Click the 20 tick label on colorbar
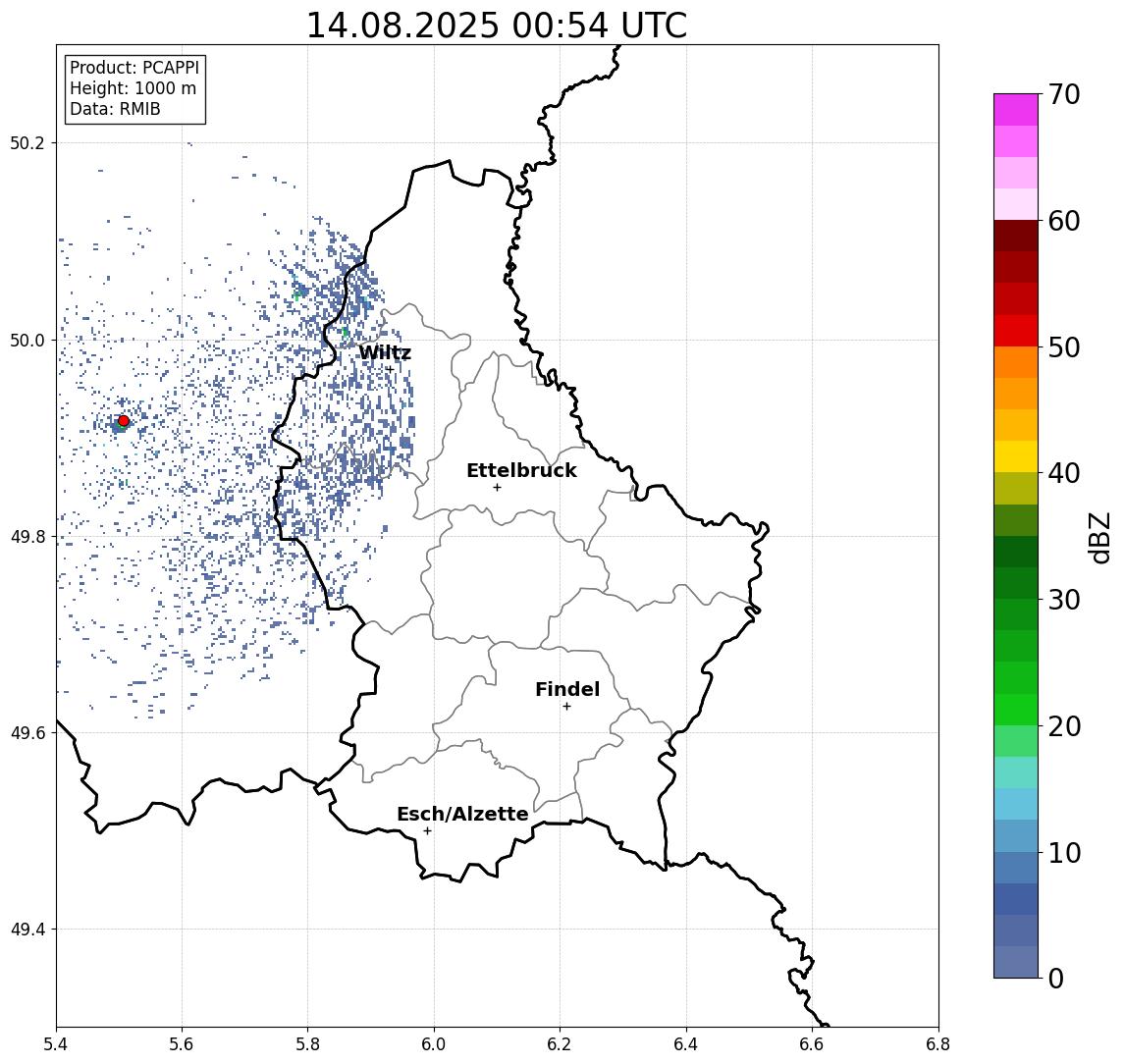This screenshot has width=1124, height=1064. 1064,725
